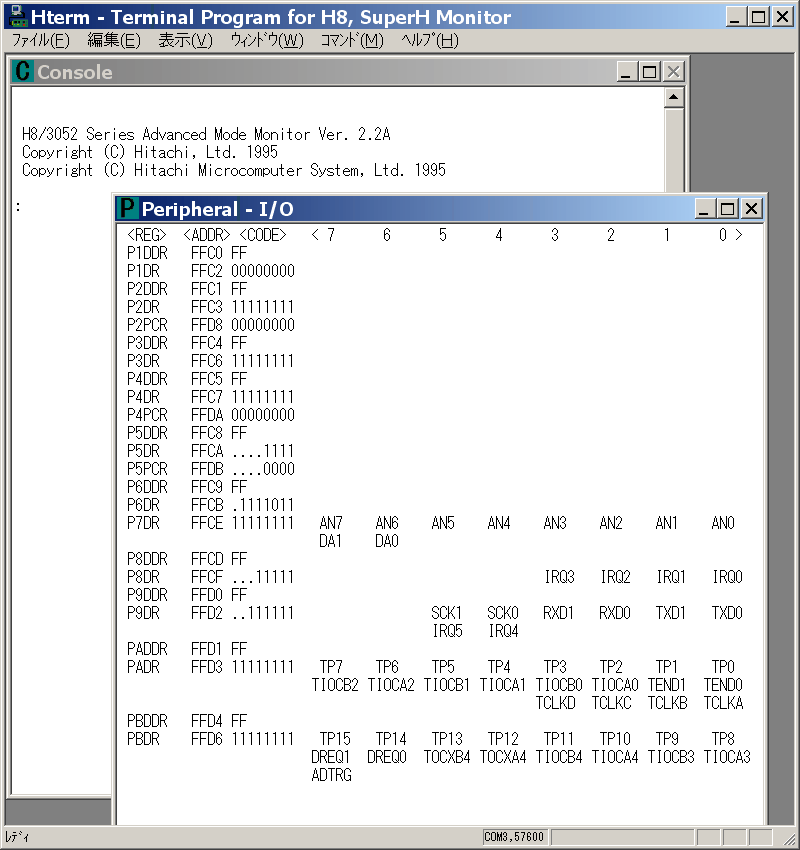The height and width of the screenshot is (850, 800).
Task: Click the TIOCB2 bit label
Action: click(x=335, y=685)
